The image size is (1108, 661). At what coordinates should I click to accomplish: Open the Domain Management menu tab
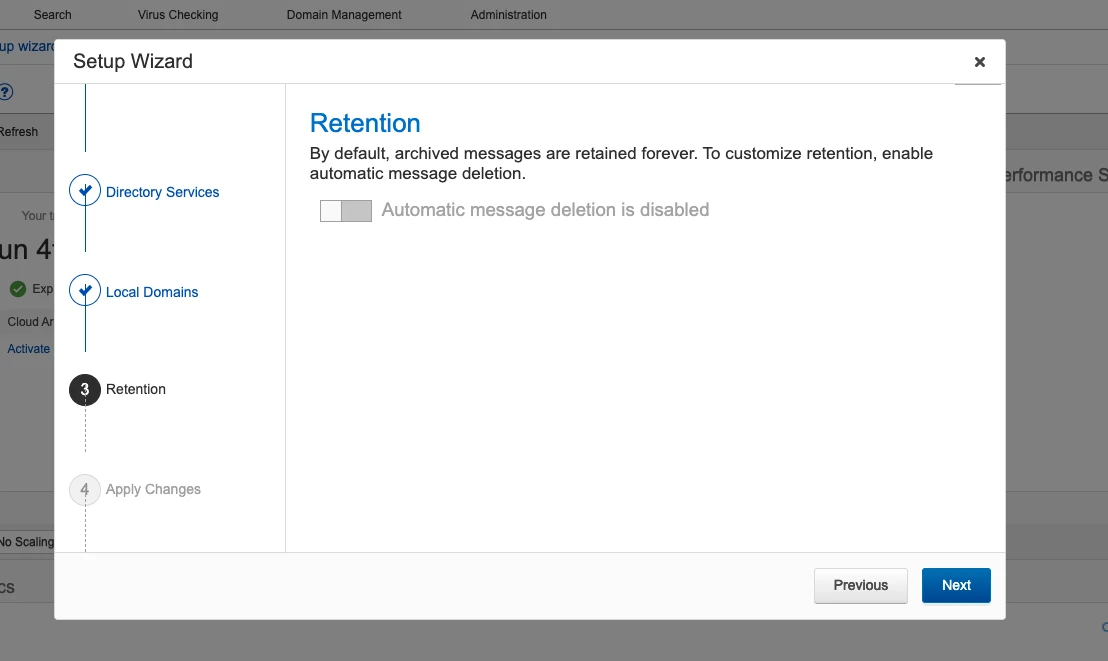[x=344, y=15]
